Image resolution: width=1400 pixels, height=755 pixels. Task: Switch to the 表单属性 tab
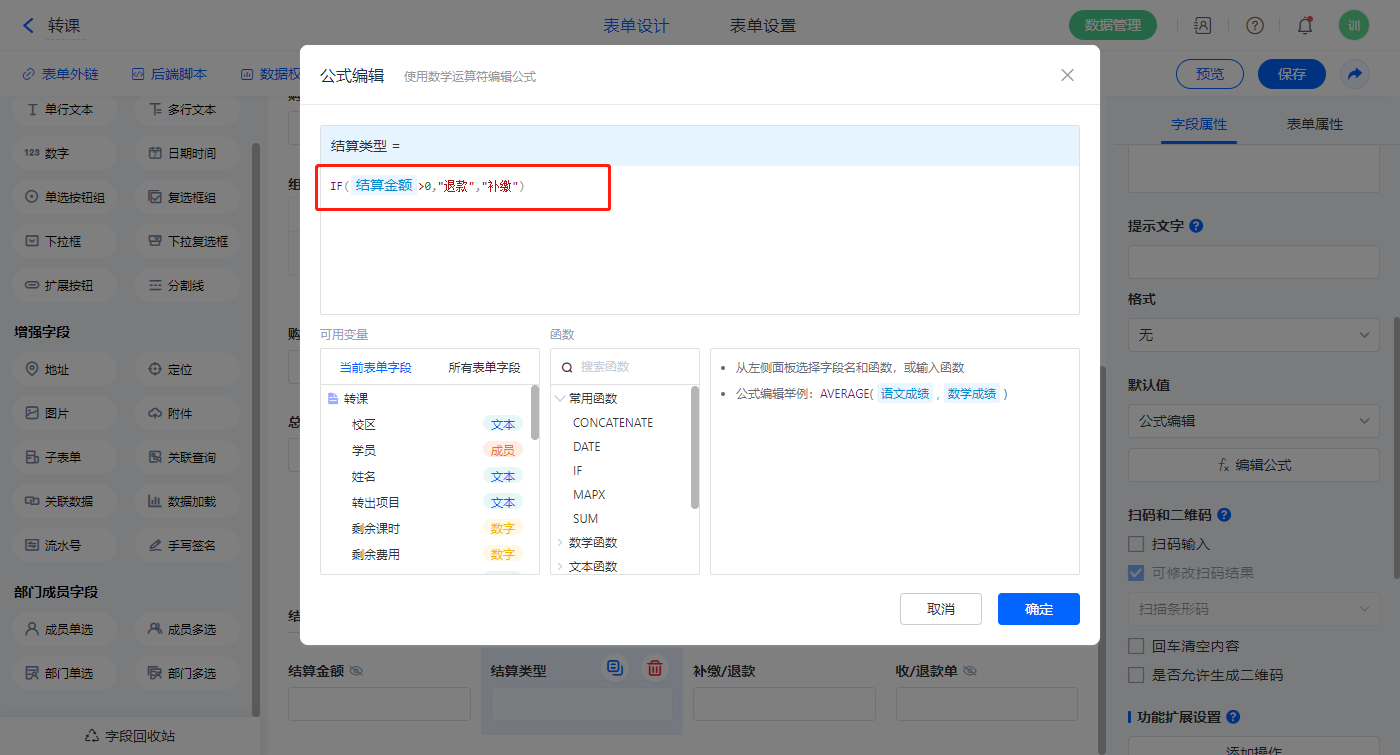coord(1314,125)
